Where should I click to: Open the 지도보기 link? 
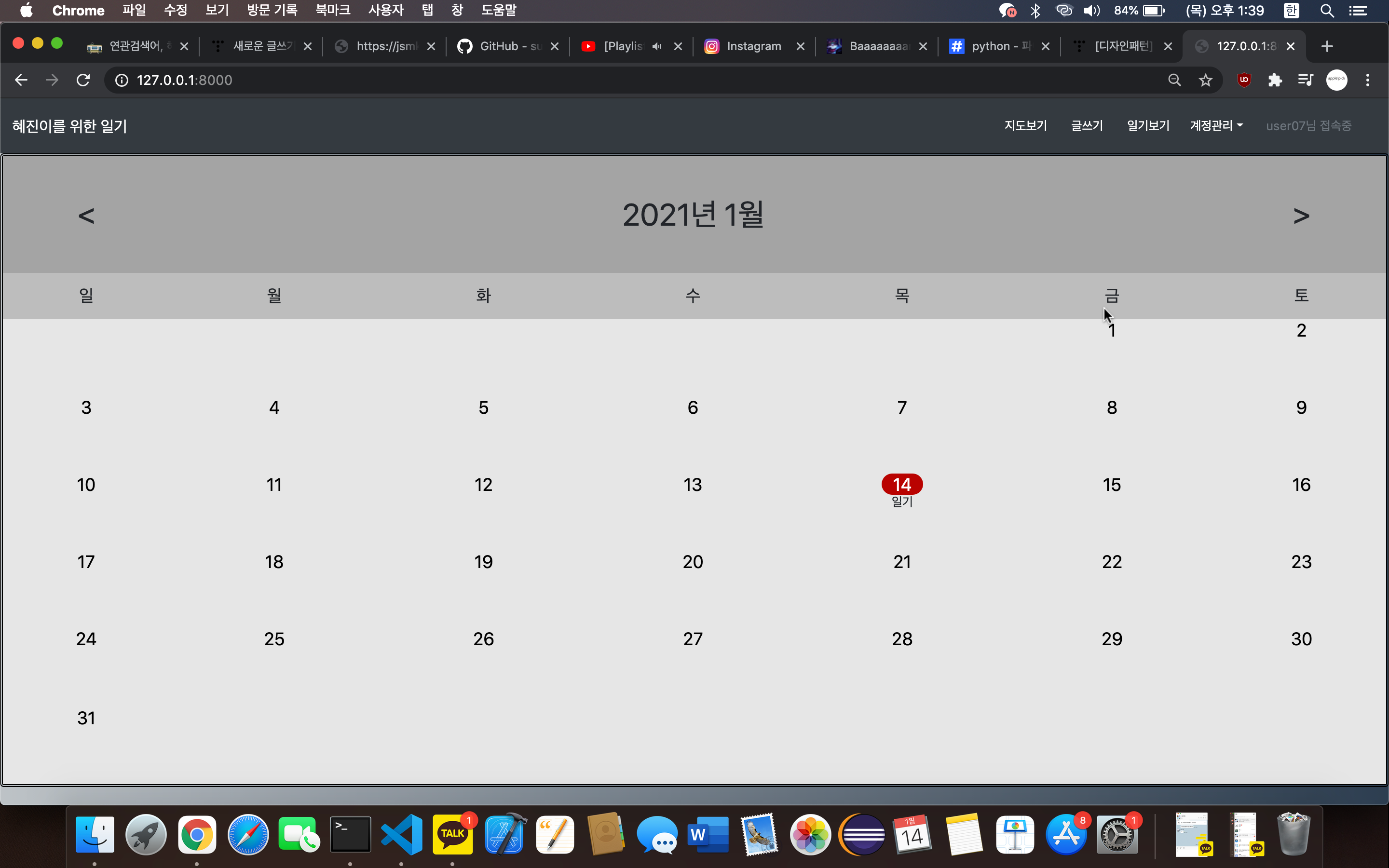tap(1026, 126)
